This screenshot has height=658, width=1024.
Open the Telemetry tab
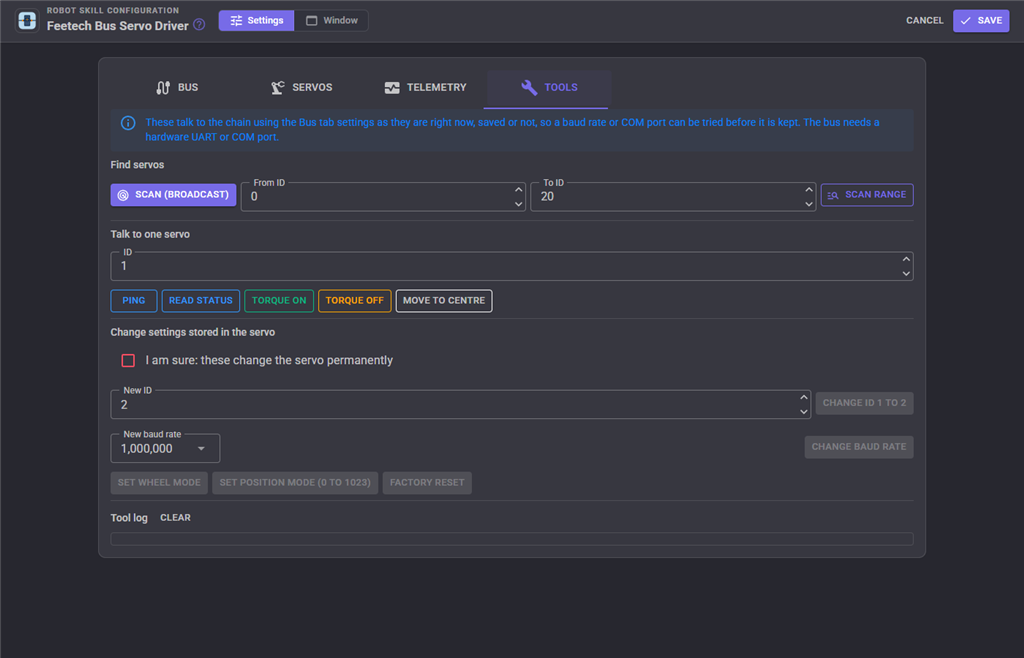pyautogui.click(x=425, y=87)
